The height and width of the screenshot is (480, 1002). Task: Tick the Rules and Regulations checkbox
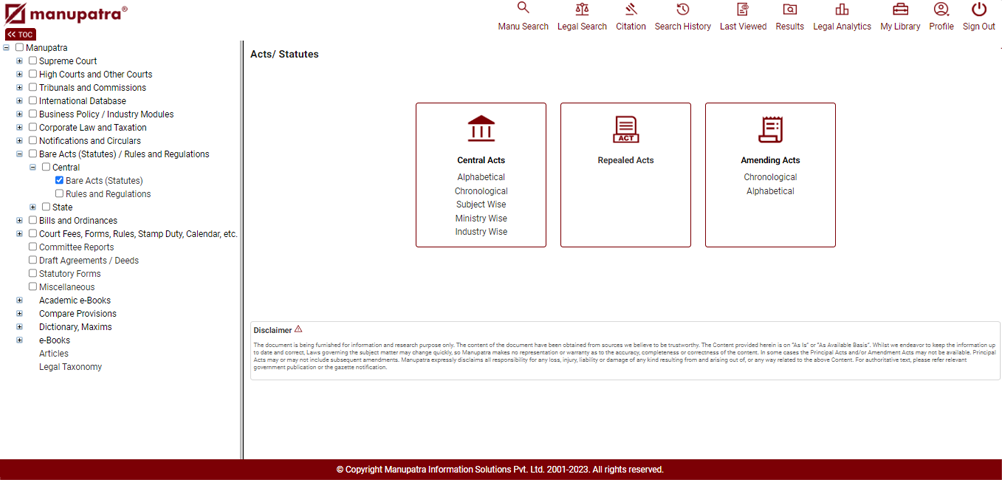60,194
